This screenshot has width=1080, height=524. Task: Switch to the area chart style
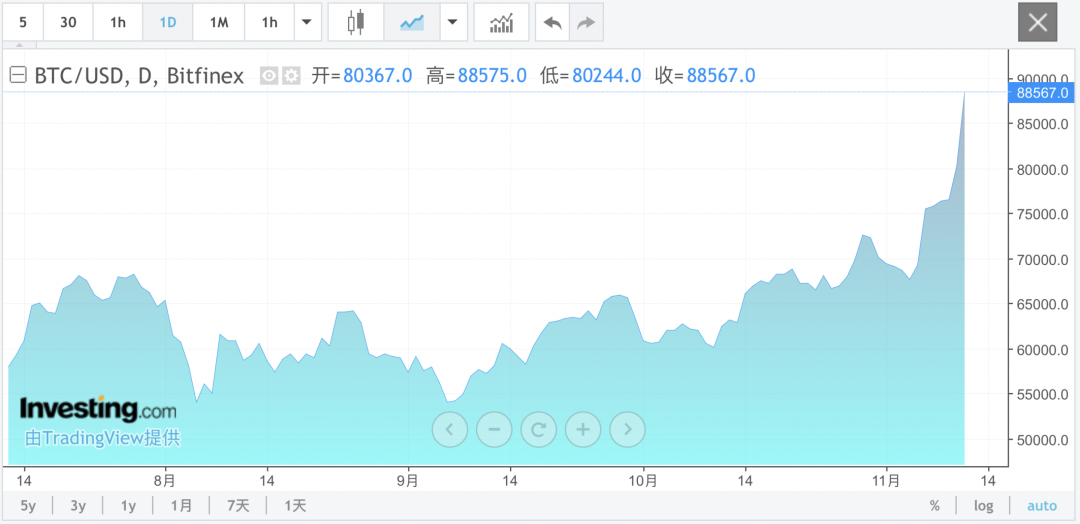coord(411,22)
